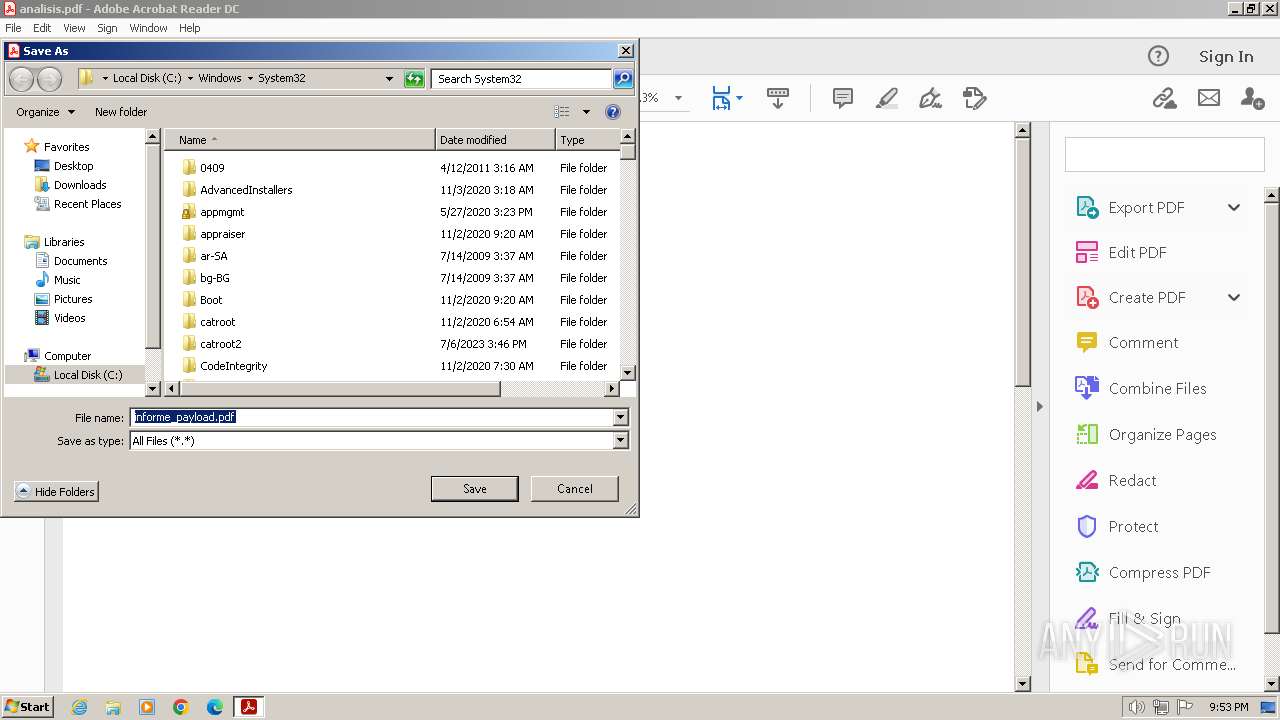Click Sign In link
Viewport: 1280px width, 720px height.
click(1226, 56)
